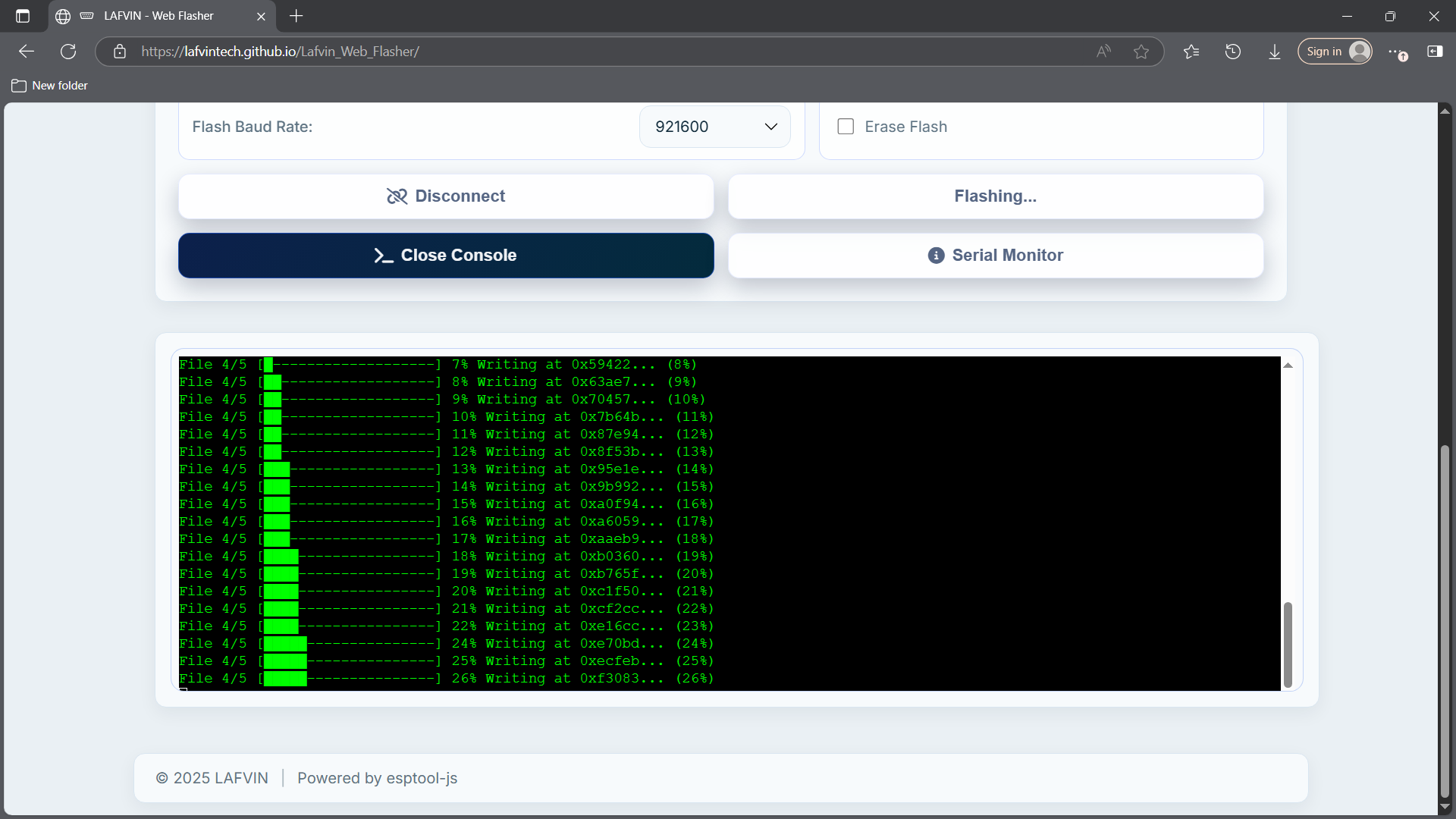Minimize the browser window
The height and width of the screenshot is (819, 1456).
click(x=1347, y=16)
